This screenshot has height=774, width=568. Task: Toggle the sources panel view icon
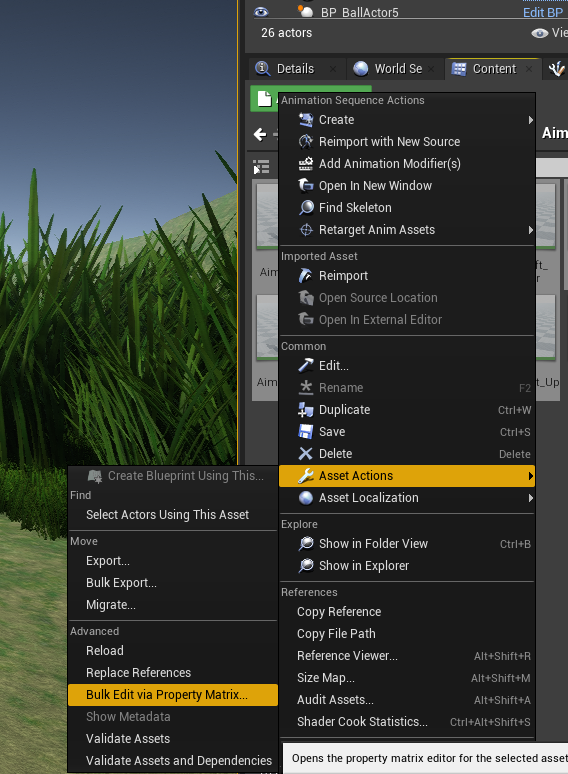click(261, 167)
